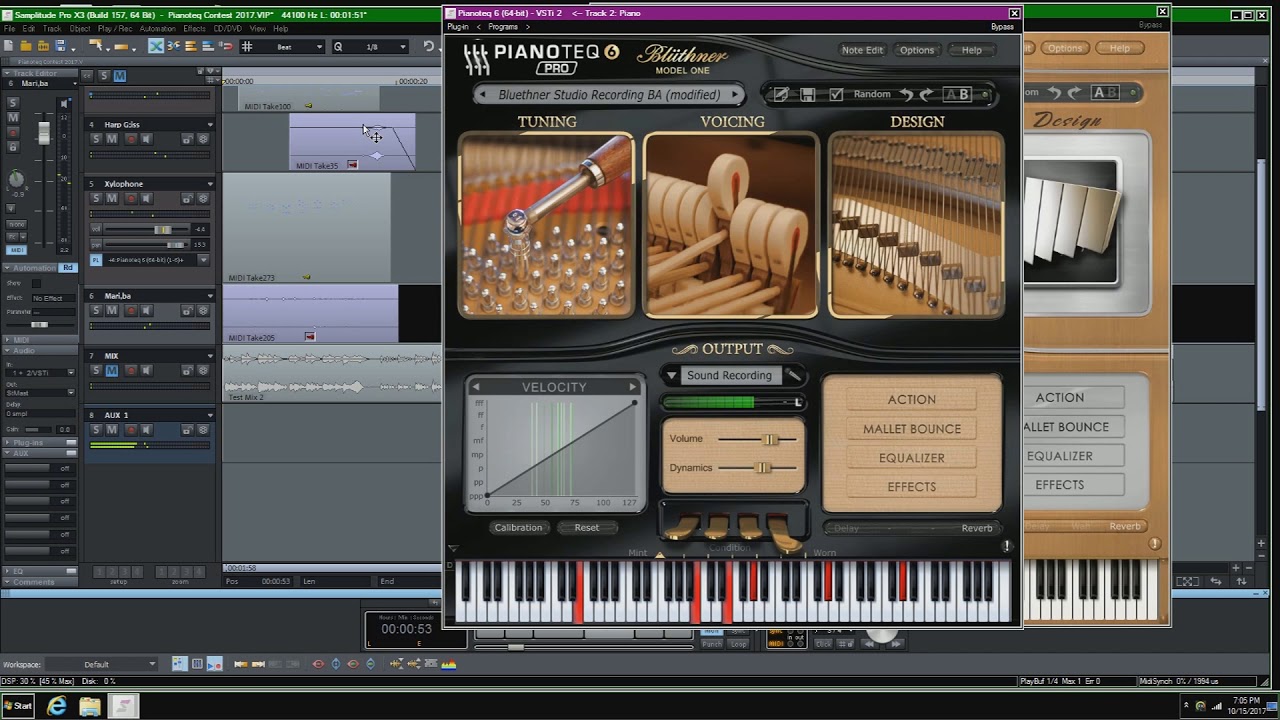Open the Automation menu
This screenshot has width=1280, height=720.
[157, 29]
